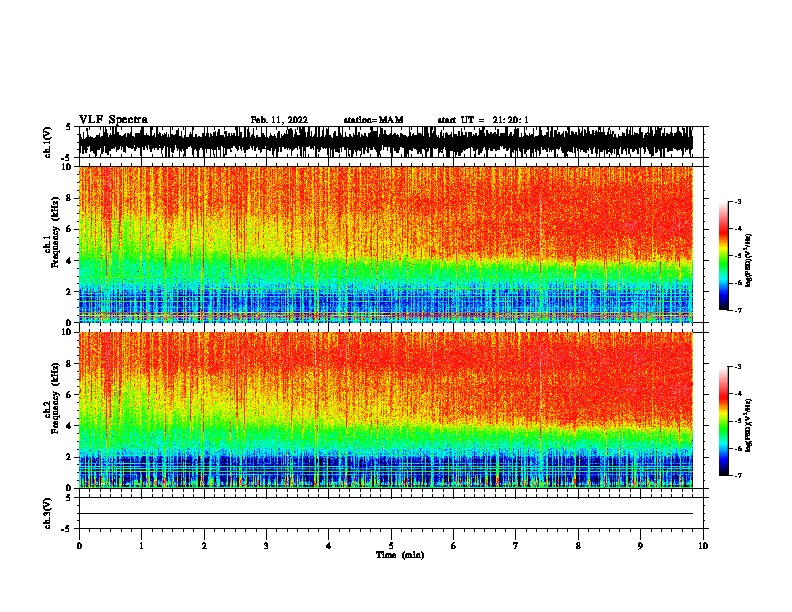Viewport: 792px width, 612px height.
Task: Click the ch.2 log(PSD) colorbar caption
Action: click(748, 425)
